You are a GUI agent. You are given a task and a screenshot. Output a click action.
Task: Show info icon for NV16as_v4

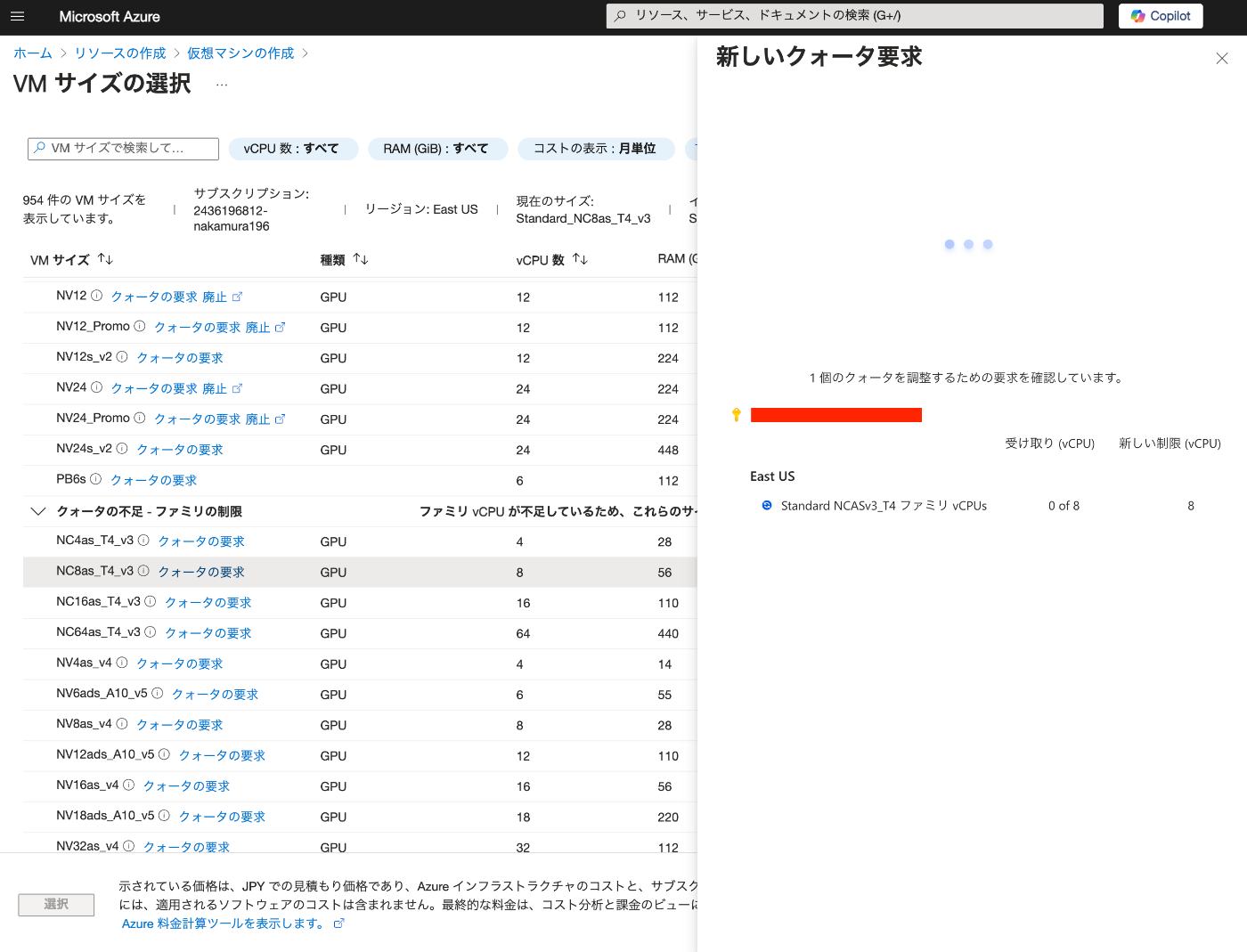pyautogui.click(x=129, y=785)
